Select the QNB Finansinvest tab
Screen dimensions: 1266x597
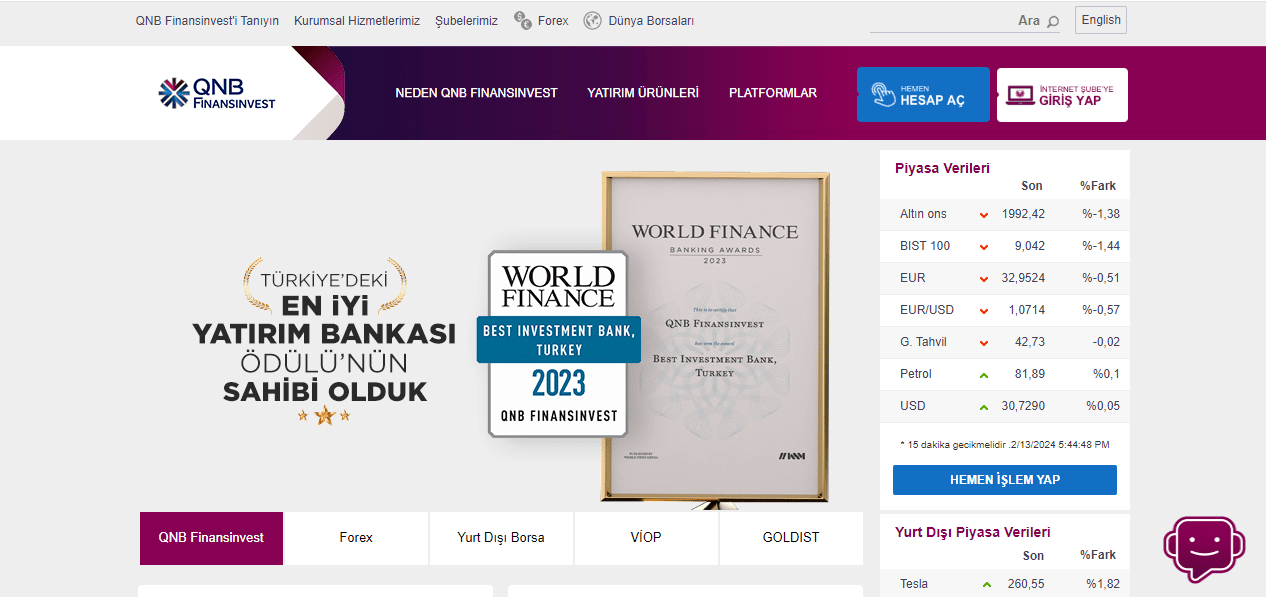(x=211, y=538)
